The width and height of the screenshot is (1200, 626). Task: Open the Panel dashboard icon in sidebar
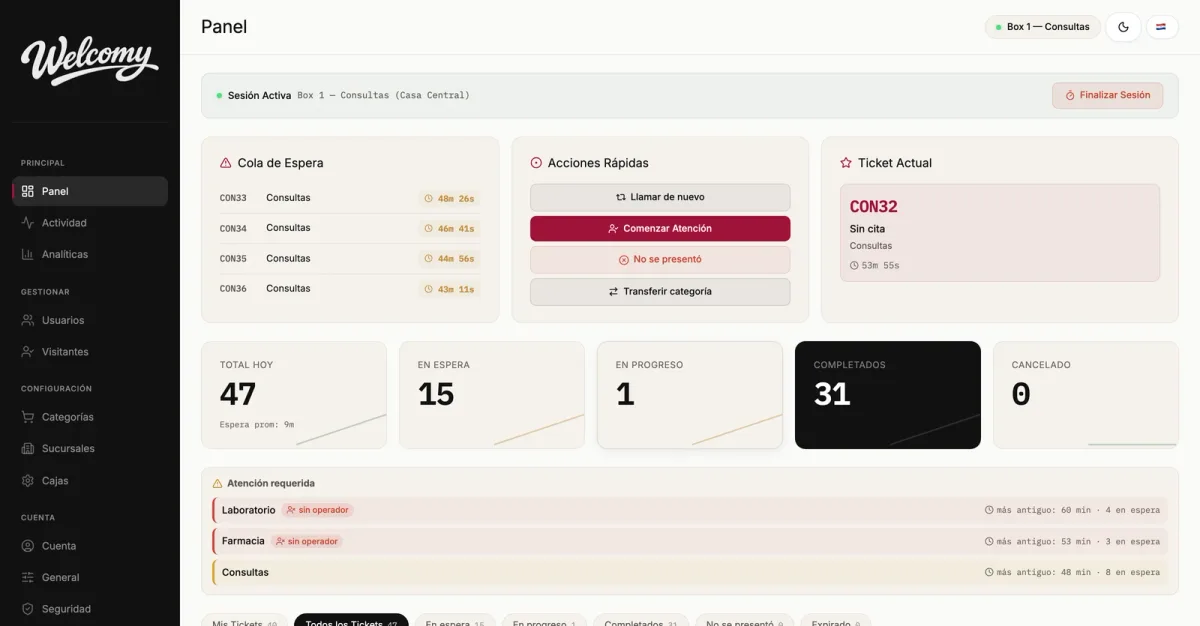coord(28,191)
